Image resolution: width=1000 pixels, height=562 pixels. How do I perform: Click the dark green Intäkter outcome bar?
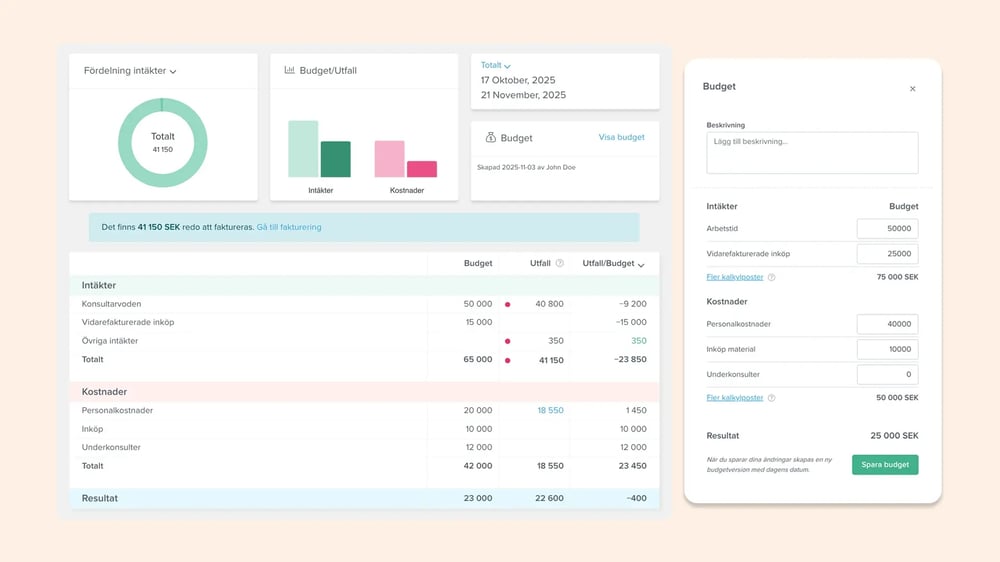(x=335, y=160)
